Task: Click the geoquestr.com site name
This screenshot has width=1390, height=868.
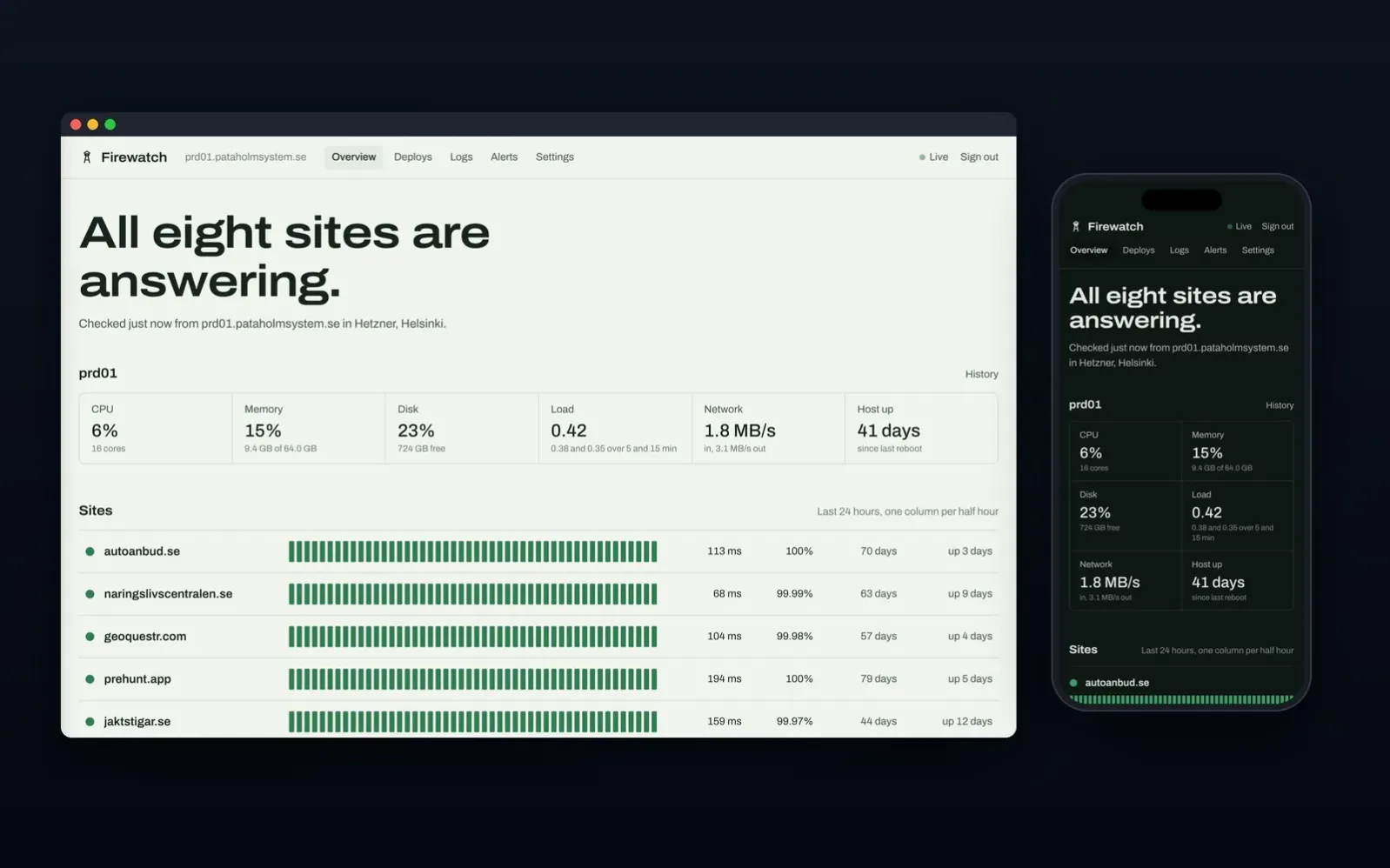Action: pos(144,637)
